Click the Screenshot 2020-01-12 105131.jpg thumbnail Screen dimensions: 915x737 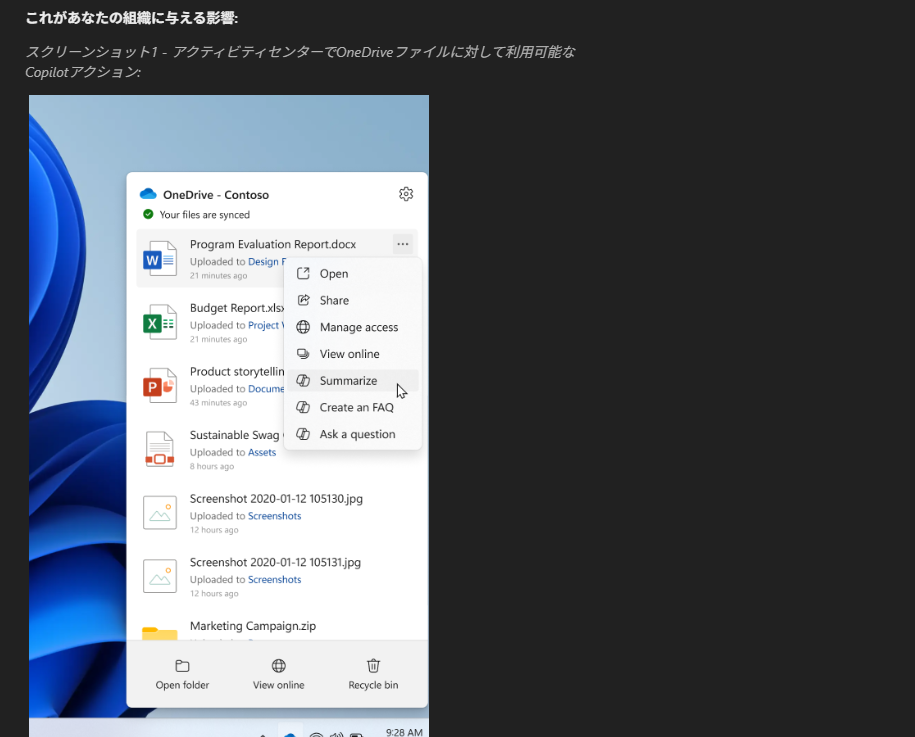click(159, 575)
